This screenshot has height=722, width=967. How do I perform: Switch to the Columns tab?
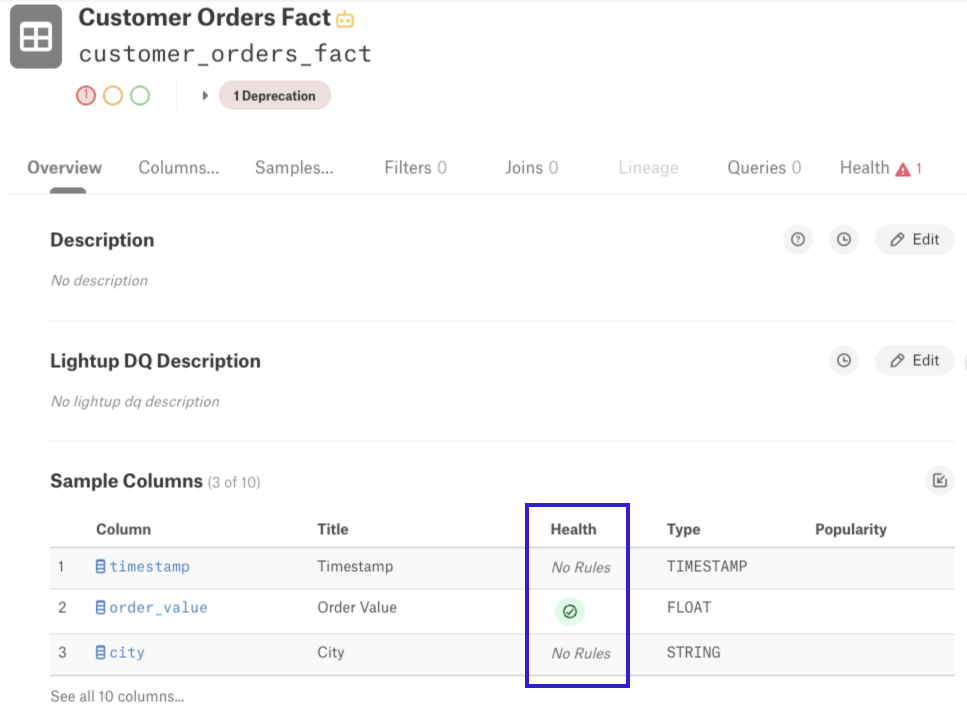[x=179, y=168]
